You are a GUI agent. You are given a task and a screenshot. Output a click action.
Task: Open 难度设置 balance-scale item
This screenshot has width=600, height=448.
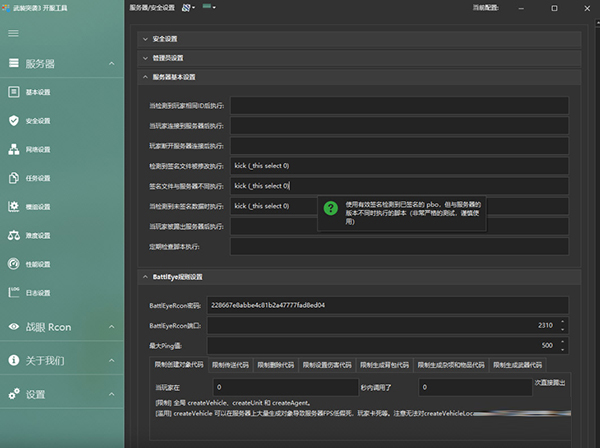[x=37, y=236]
